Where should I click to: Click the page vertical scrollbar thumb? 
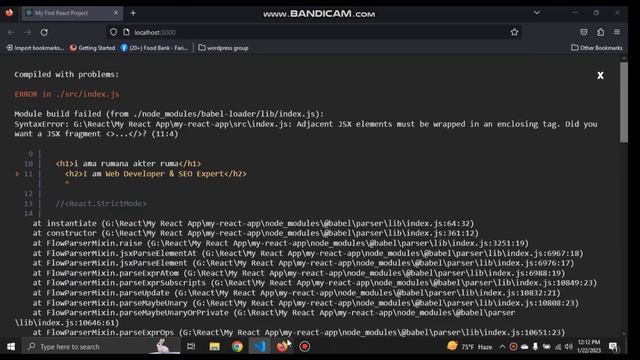pos(623,102)
